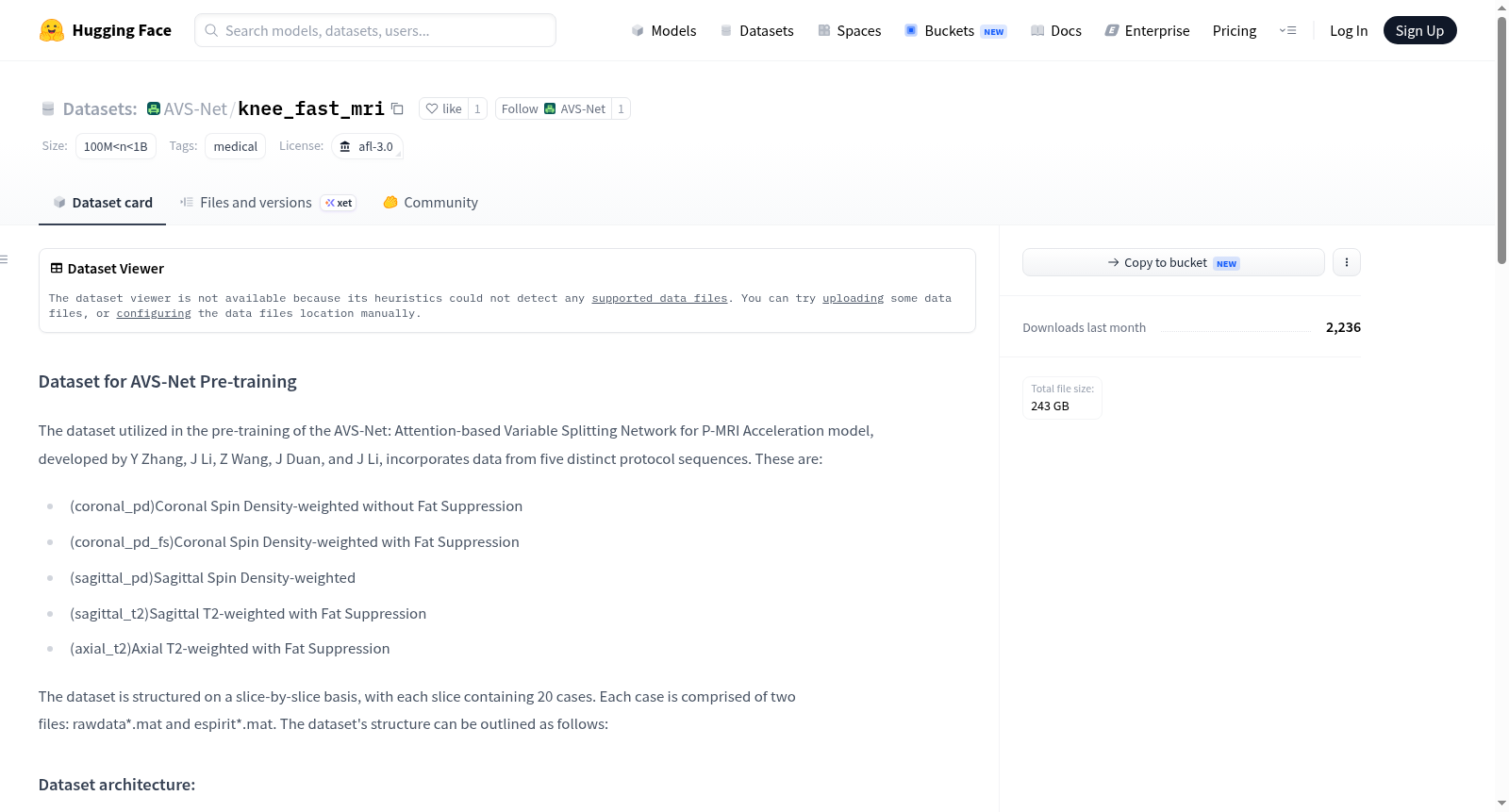Open Spaces from the top navigation

pyautogui.click(x=850, y=30)
